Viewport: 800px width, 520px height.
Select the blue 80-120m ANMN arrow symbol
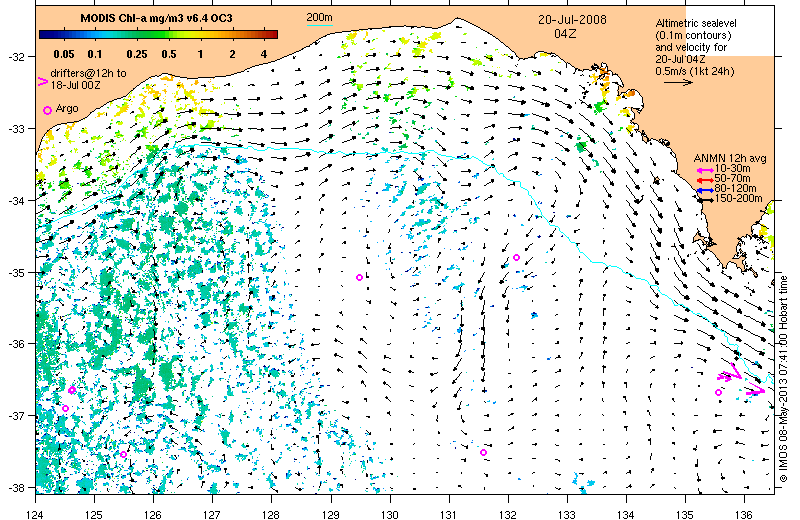(706, 190)
